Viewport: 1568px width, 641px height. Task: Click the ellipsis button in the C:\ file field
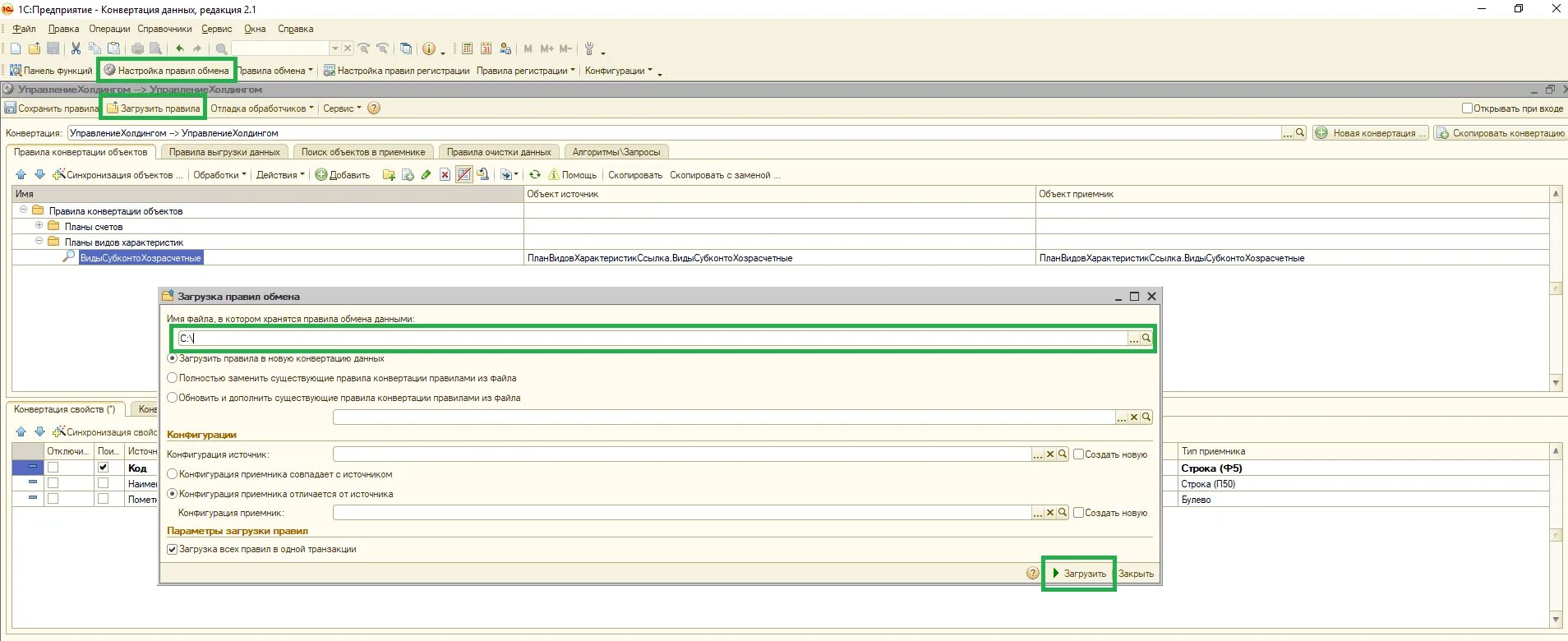(x=1133, y=338)
